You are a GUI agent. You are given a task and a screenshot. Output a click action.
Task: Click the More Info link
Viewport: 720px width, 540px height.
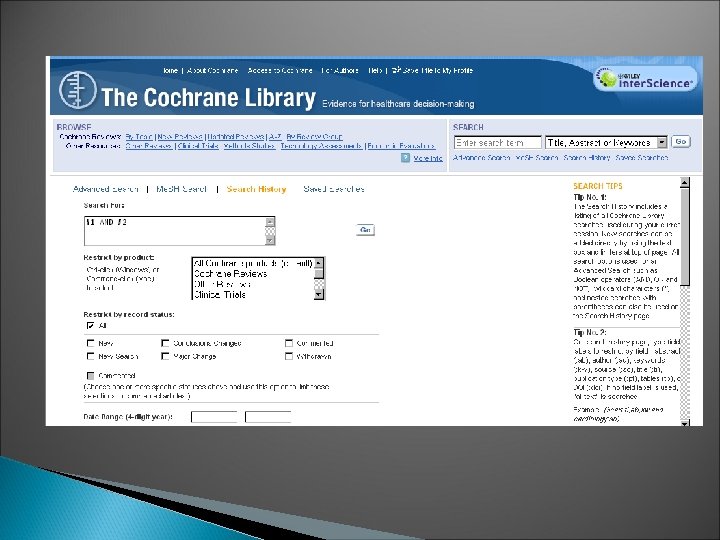tap(428, 158)
